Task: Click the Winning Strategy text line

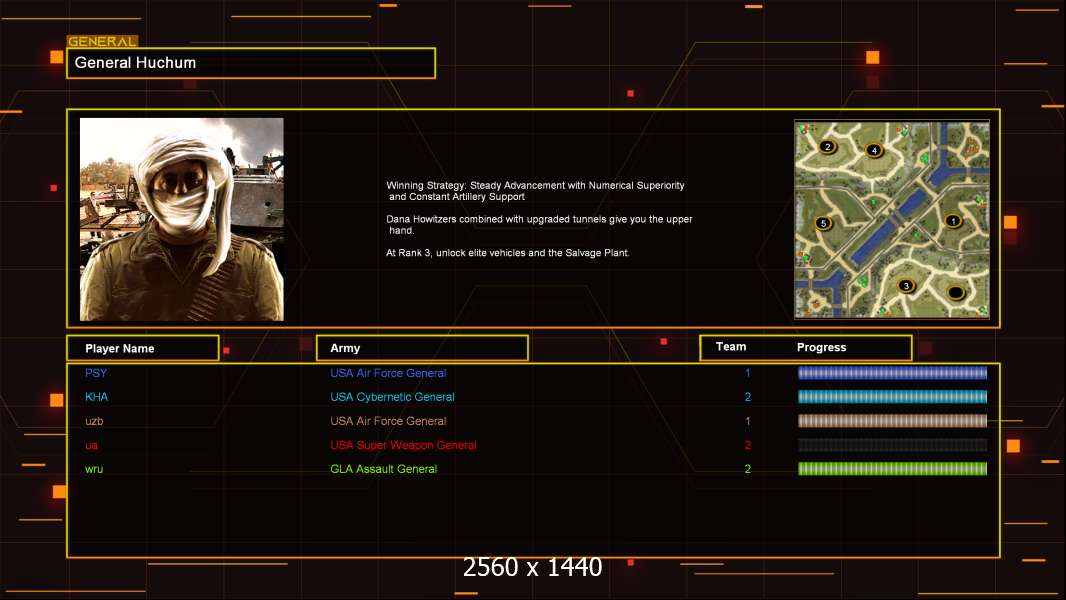Action: [535, 191]
